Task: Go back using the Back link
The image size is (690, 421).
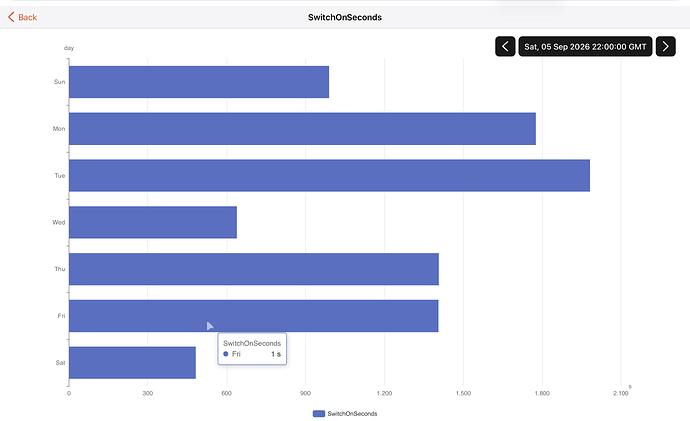Action: (22, 17)
